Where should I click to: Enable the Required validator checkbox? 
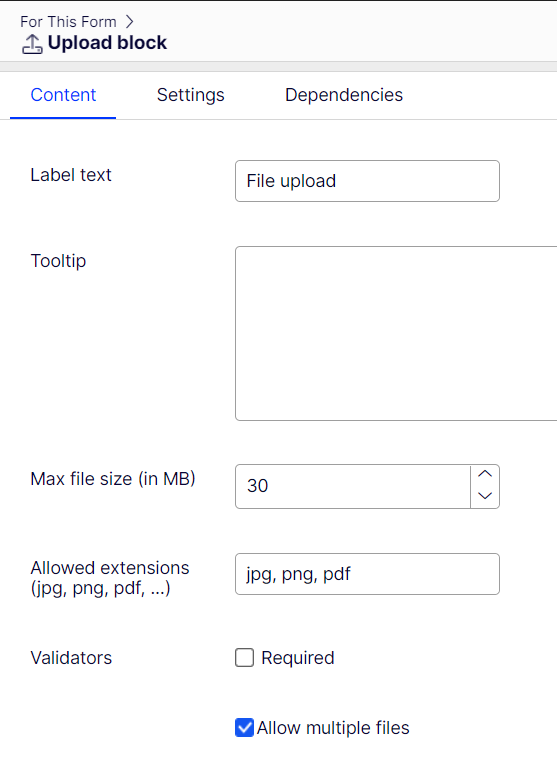pyautogui.click(x=244, y=658)
